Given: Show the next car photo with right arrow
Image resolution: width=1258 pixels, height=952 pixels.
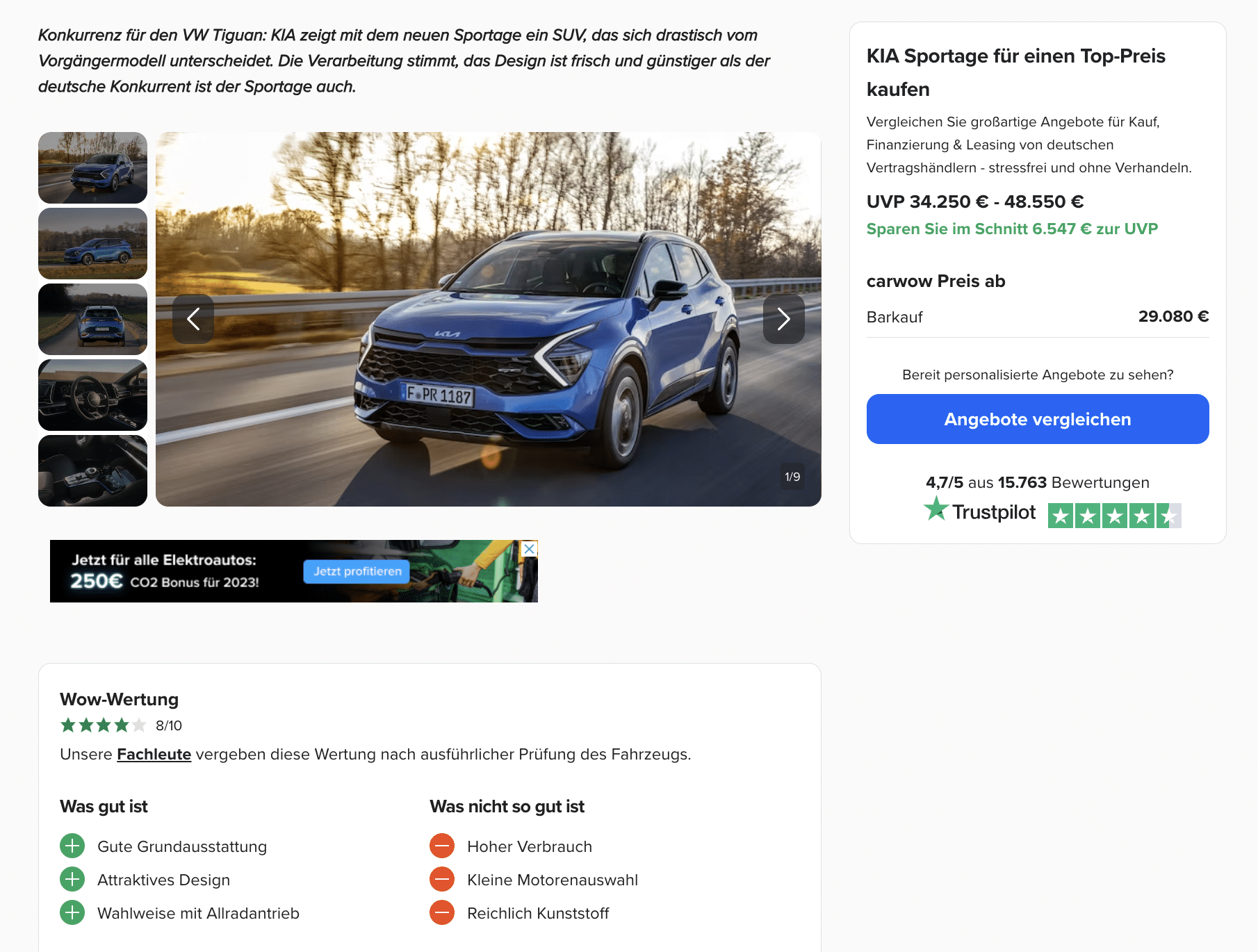Looking at the screenshot, I should pos(783,319).
